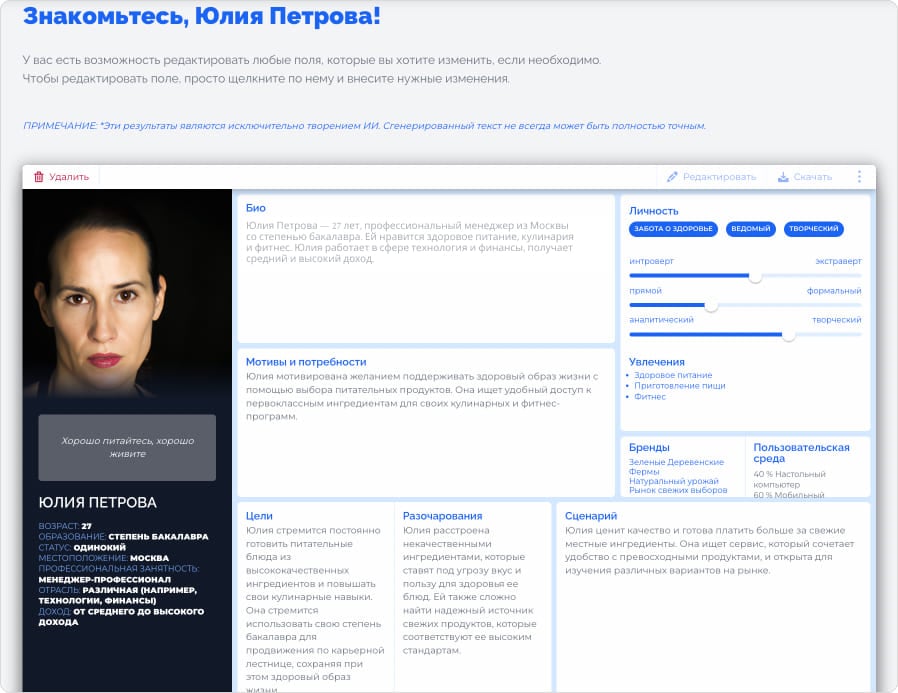
Task: Select the Фитнес interest link
Action: 648,396
